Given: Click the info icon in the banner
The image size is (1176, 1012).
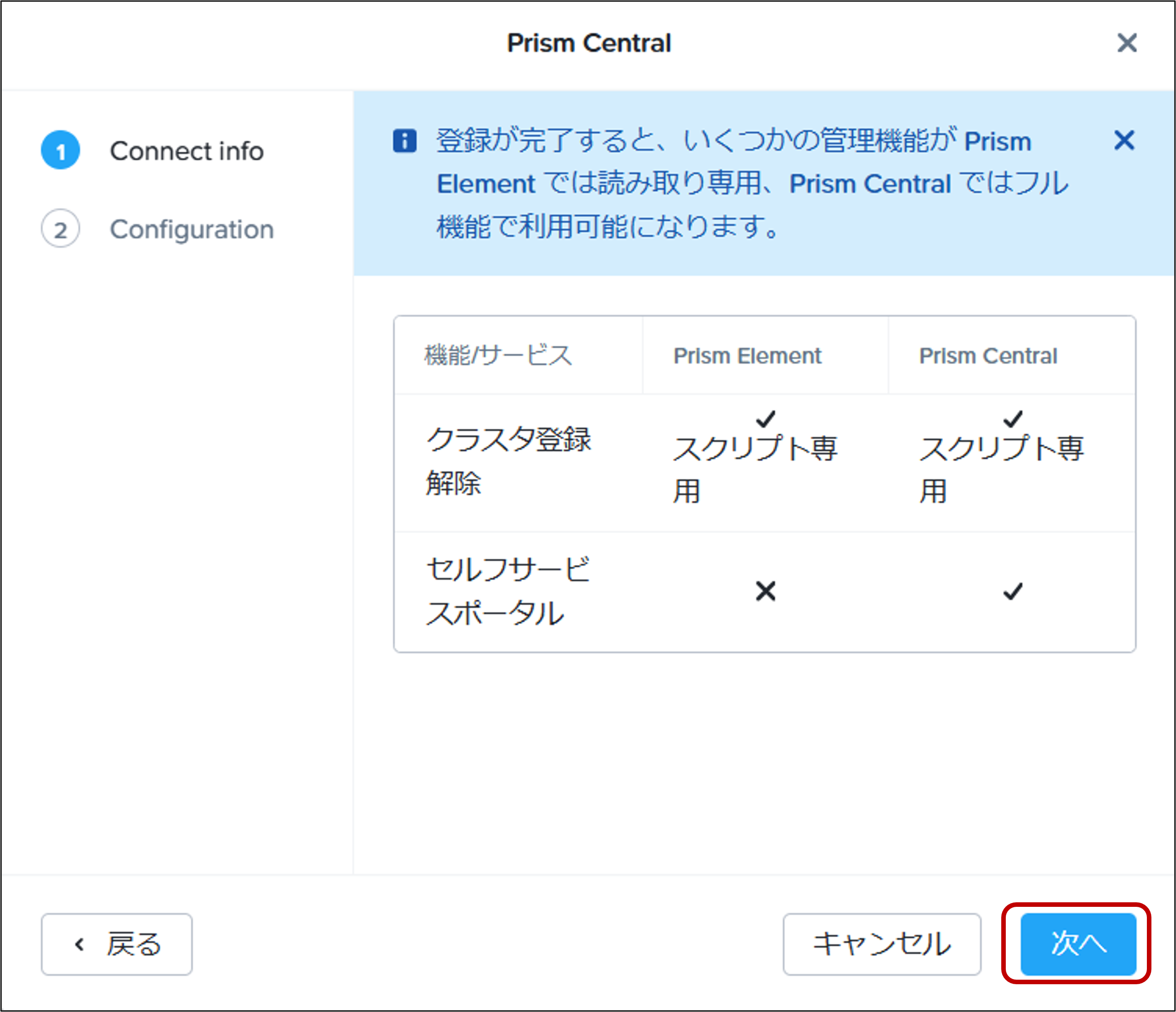Looking at the screenshot, I should [x=405, y=141].
